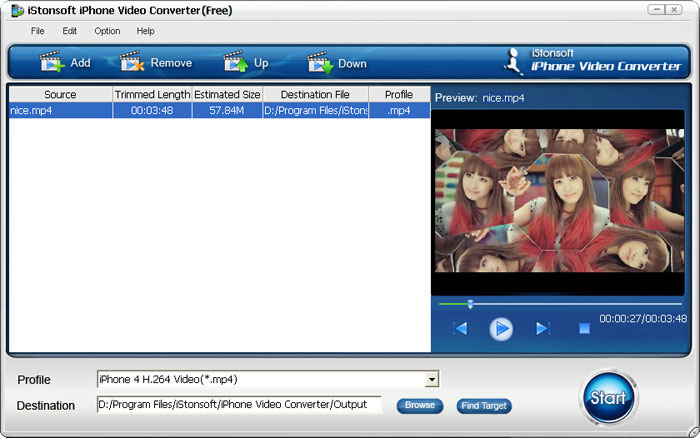Click the Destination path input field
Screen dimensions: 700x438
click(x=239, y=405)
